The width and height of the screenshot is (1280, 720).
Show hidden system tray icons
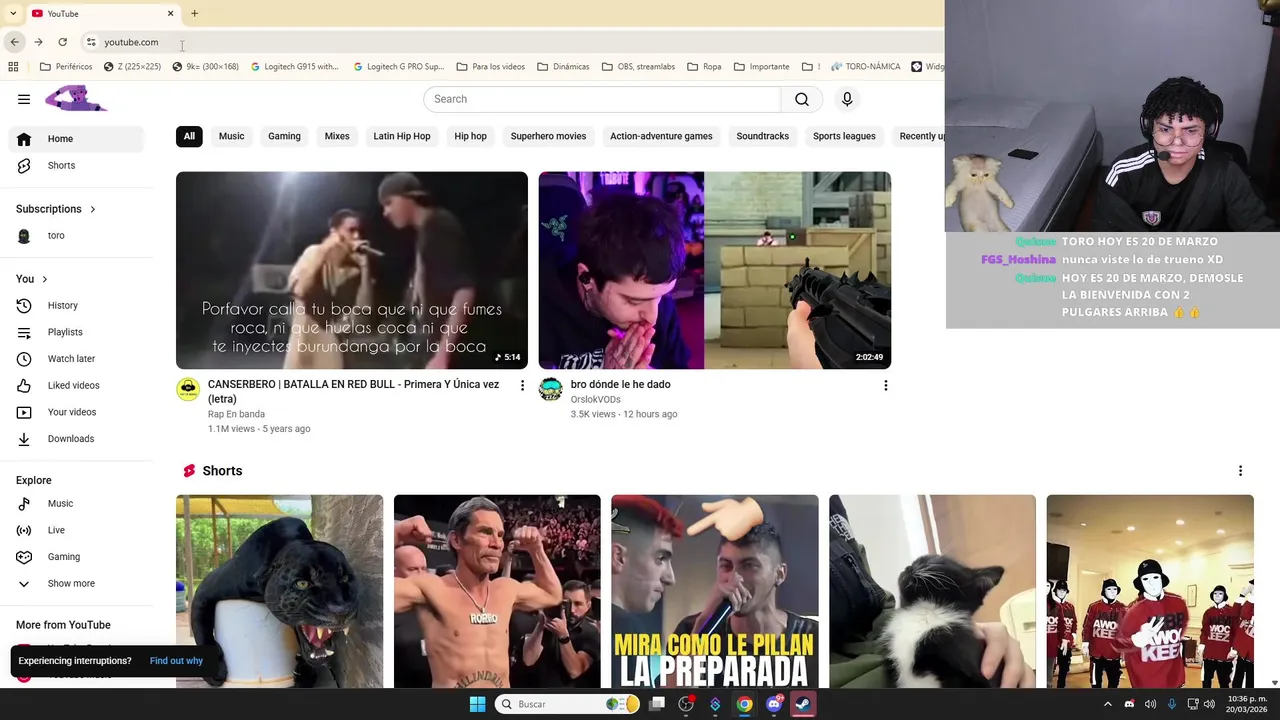(1107, 704)
